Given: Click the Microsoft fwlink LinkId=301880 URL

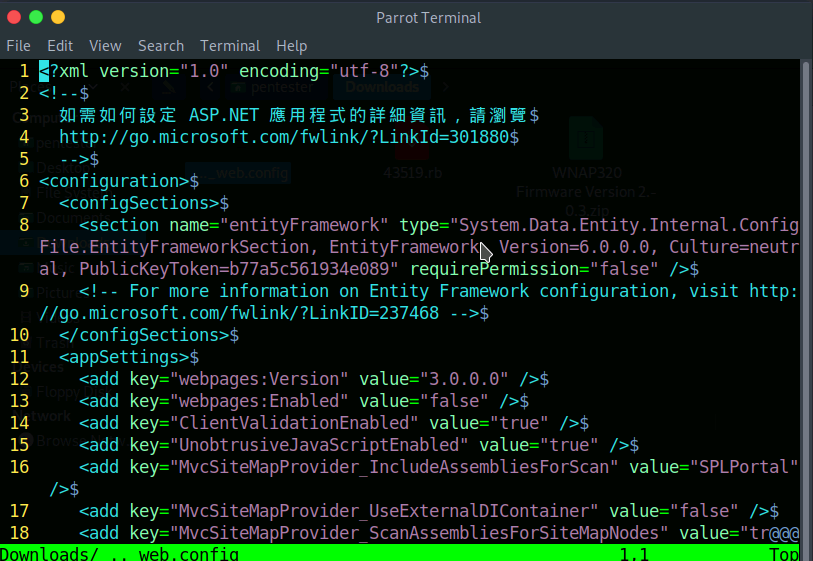Looking at the screenshot, I should 284,137.
